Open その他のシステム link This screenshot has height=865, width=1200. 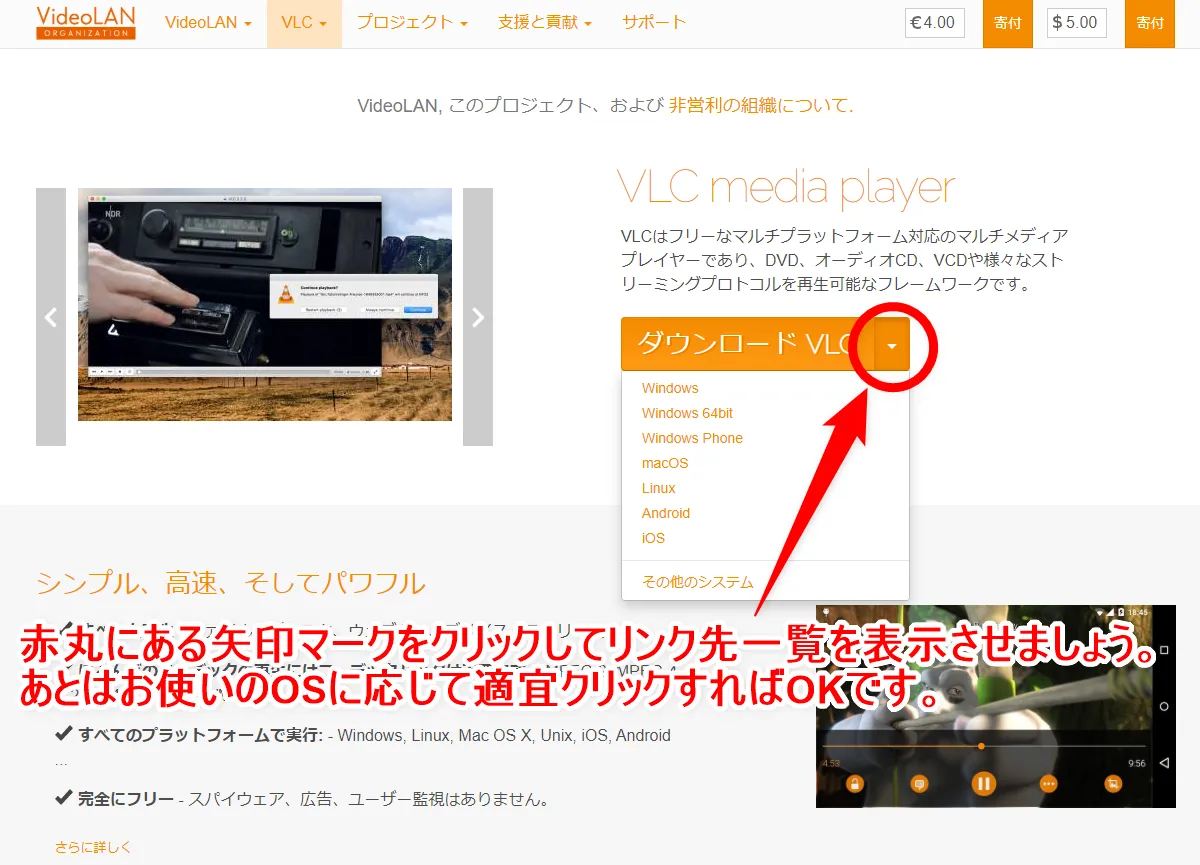[x=698, y=582]
